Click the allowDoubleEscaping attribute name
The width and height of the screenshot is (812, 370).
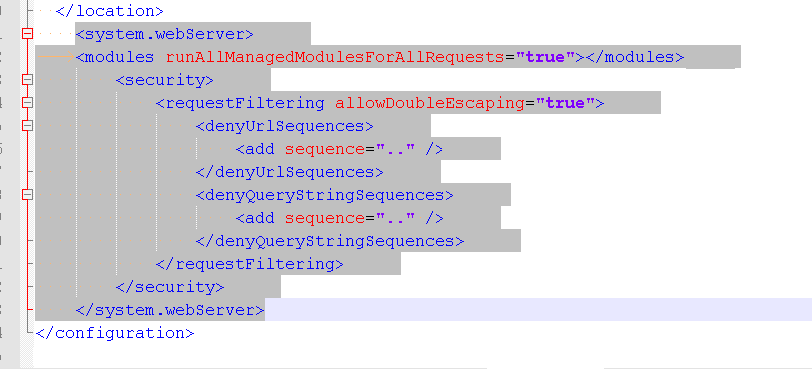click(x=429, y=103)
